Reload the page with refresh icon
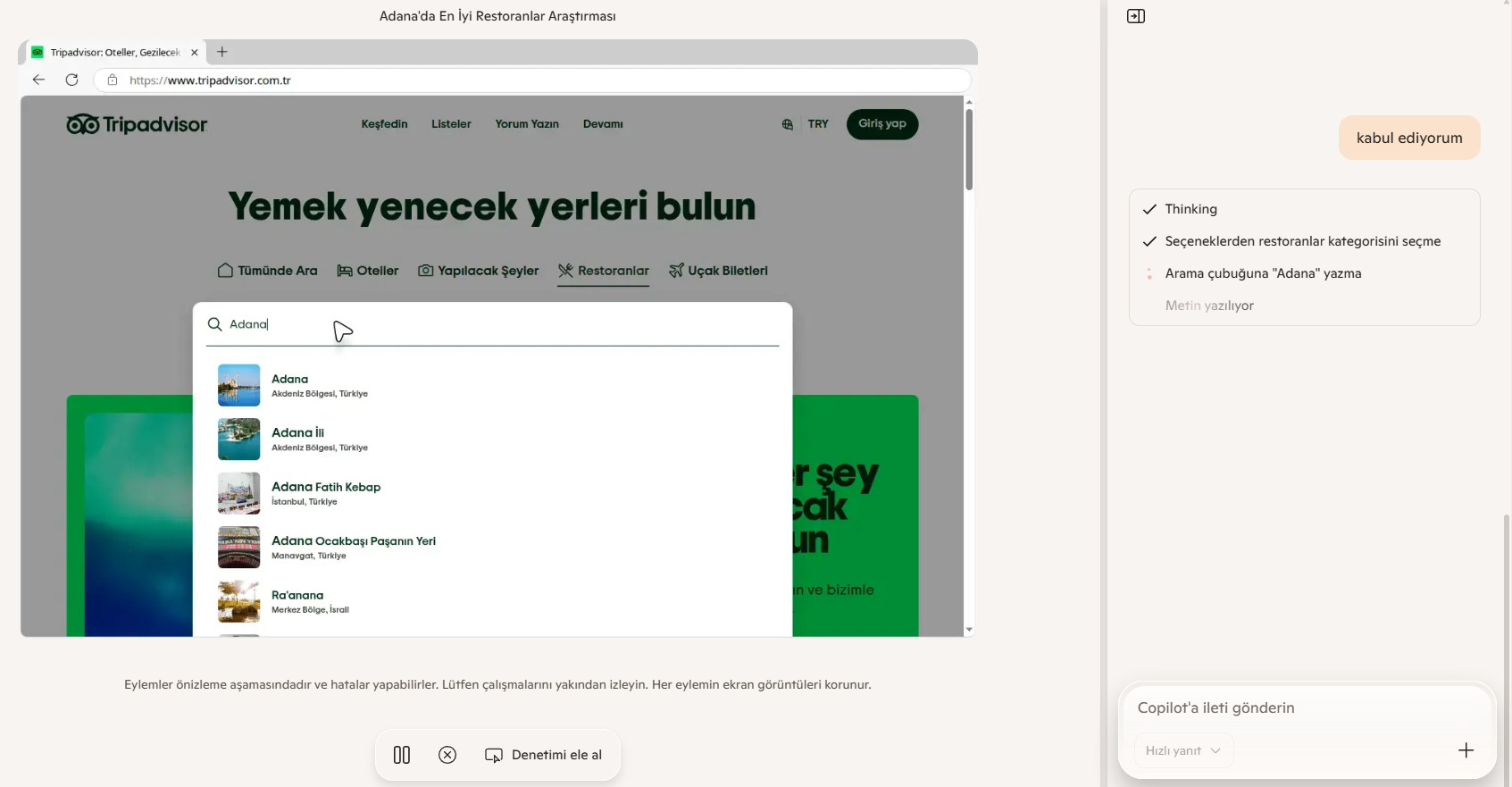Viewport: 1512px width, 787px height. tap(71, 80)
